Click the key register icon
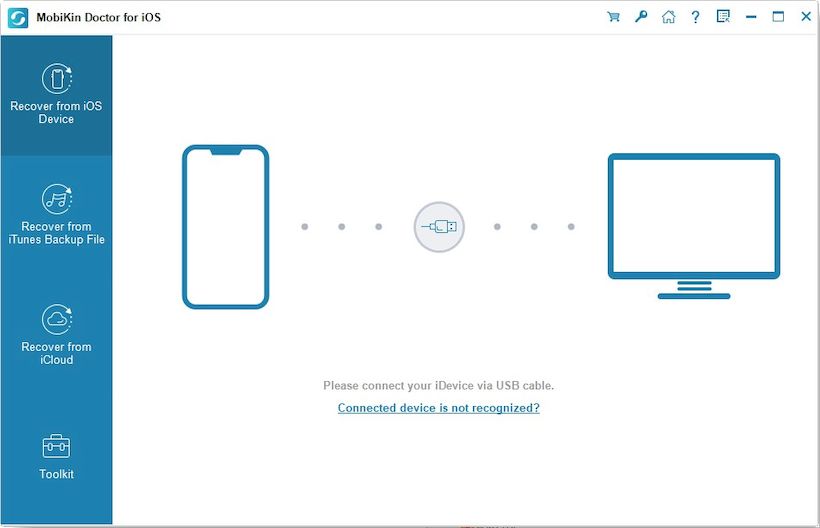Screen dimensions: 820x528 click(641, 17)
